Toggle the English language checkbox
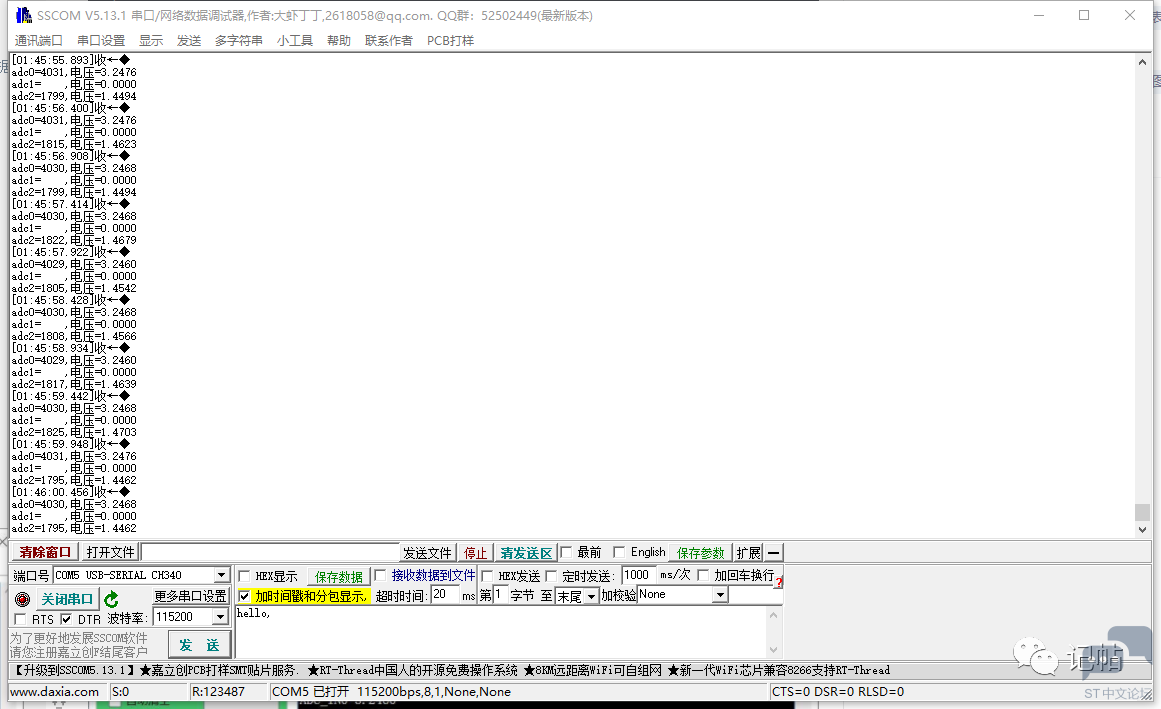 (619, 552)
